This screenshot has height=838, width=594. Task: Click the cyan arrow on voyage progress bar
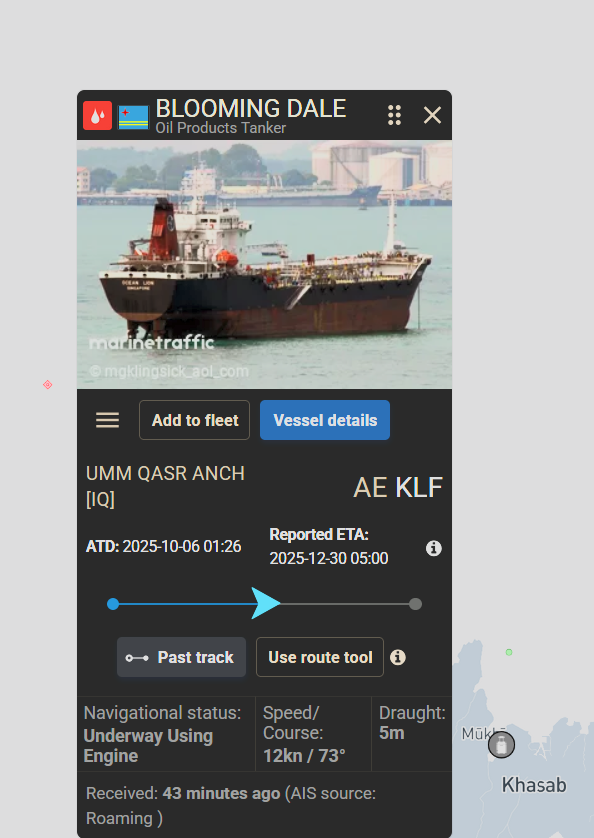click(x=265, y=603)
